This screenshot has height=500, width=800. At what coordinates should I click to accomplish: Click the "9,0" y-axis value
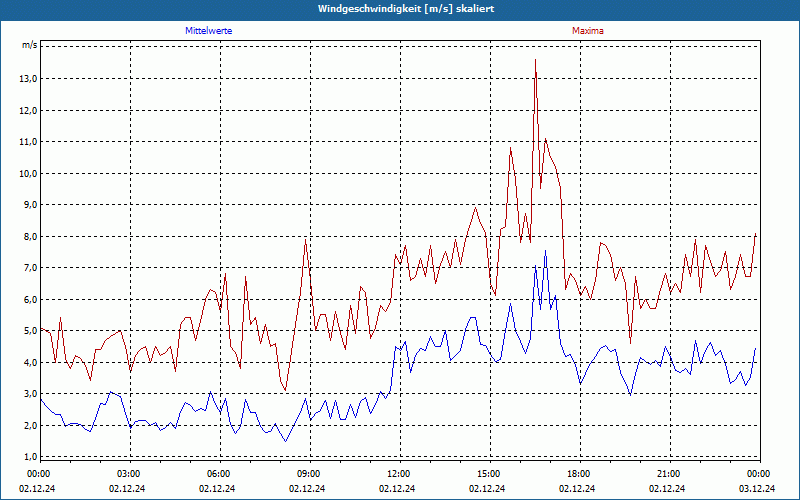tap(31, 205)
